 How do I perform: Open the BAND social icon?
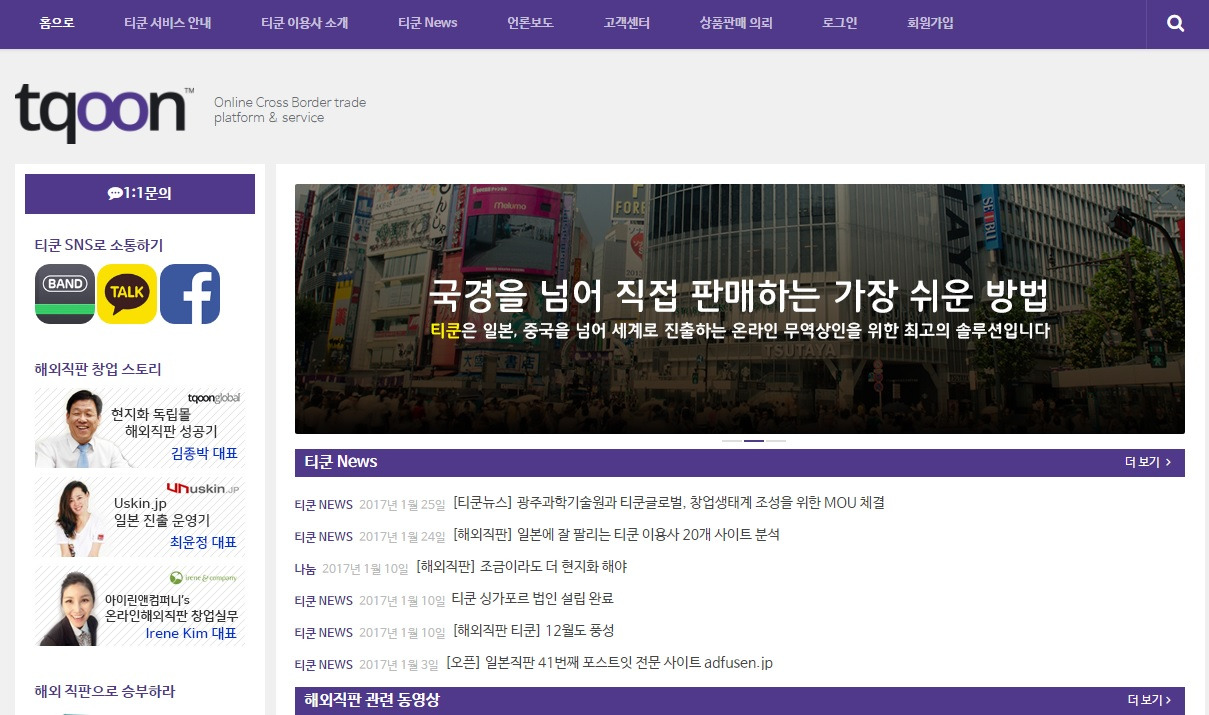[x=65, y=294]
